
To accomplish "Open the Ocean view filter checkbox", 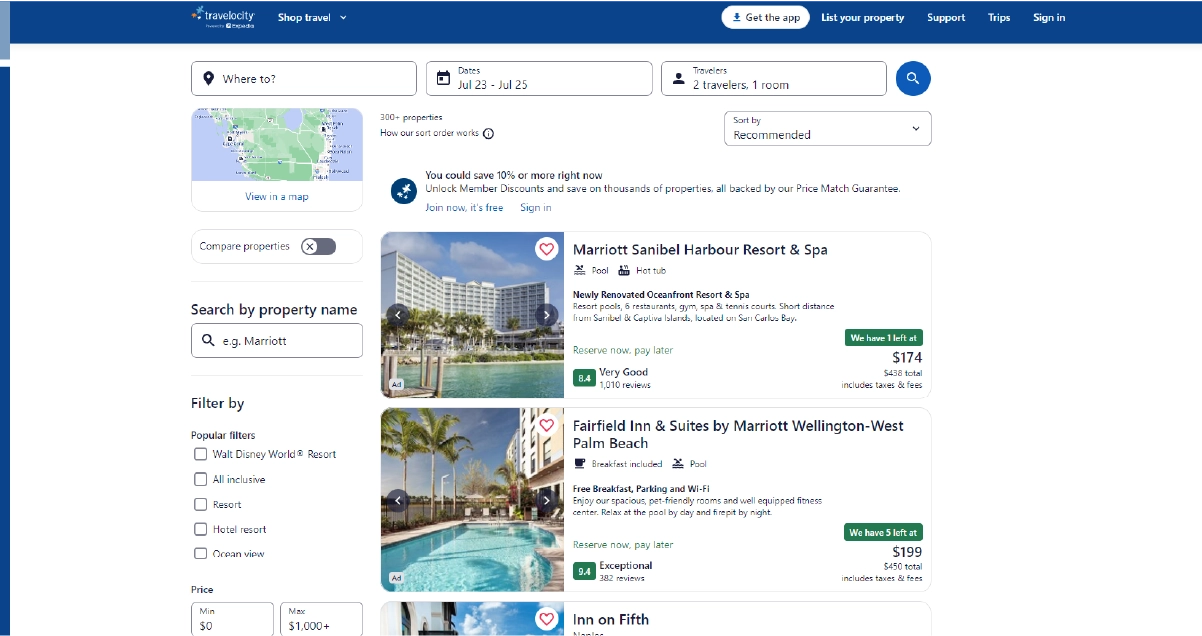I will [200, 553].
